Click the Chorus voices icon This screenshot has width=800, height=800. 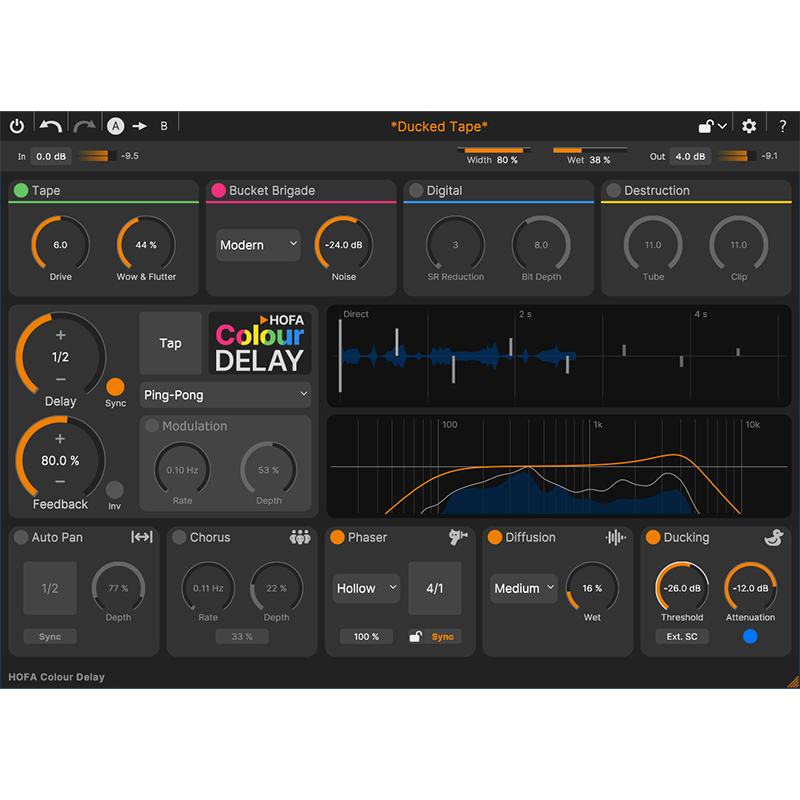[x=300, y=537]
